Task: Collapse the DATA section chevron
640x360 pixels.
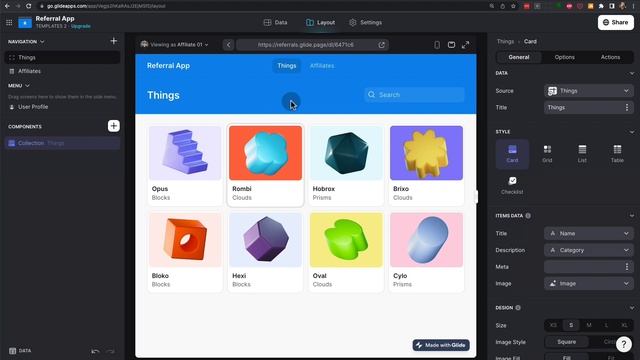Action: [x=631, y=73]
